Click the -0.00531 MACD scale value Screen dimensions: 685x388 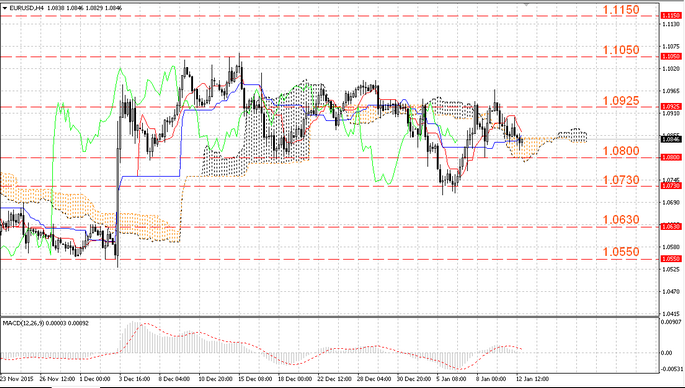[x=672, y=369]
